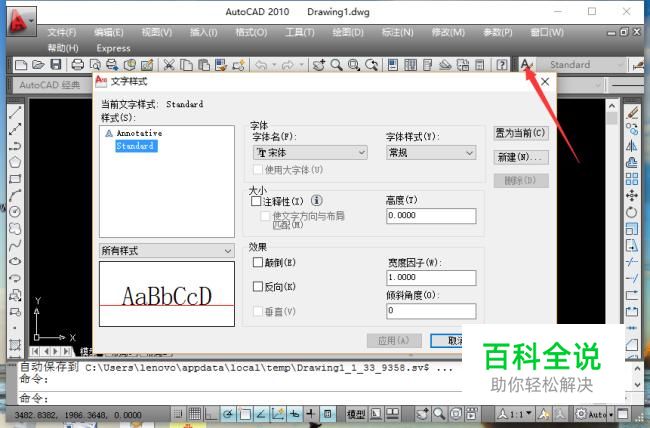Toggle polar tracking in status bar
650x428 pixels.
(228, 414)
